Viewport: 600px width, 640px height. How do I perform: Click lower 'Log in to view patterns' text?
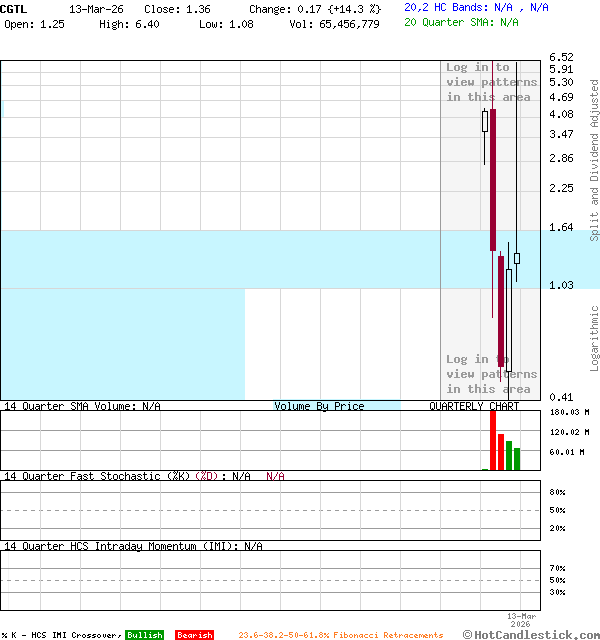click(x=491, y=374)
